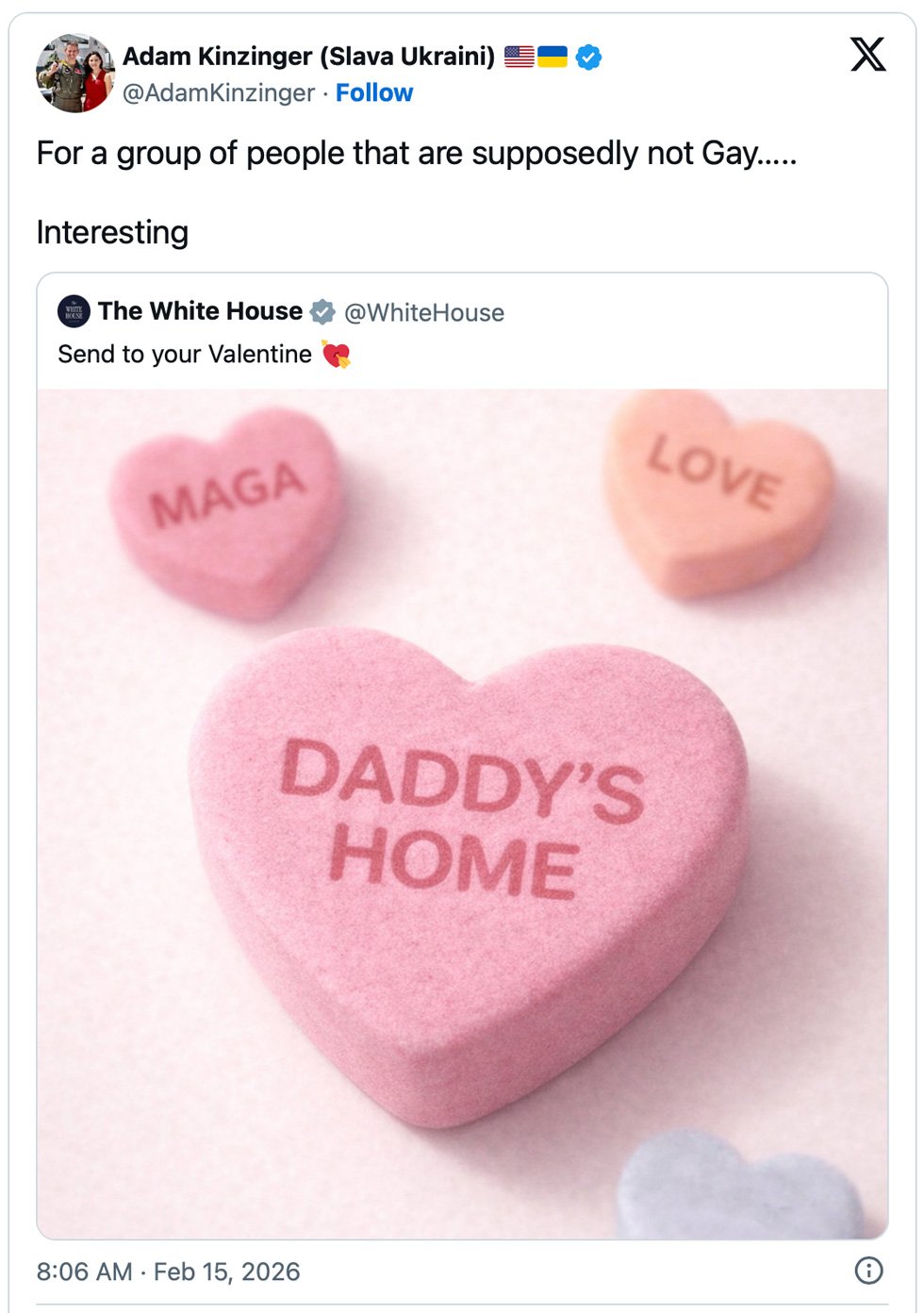Image resolution: width=924 pixels, height=1313 pixels.
Task: Click the "supposedly not Gay" tweet text
Action: [x=417, y=153]
